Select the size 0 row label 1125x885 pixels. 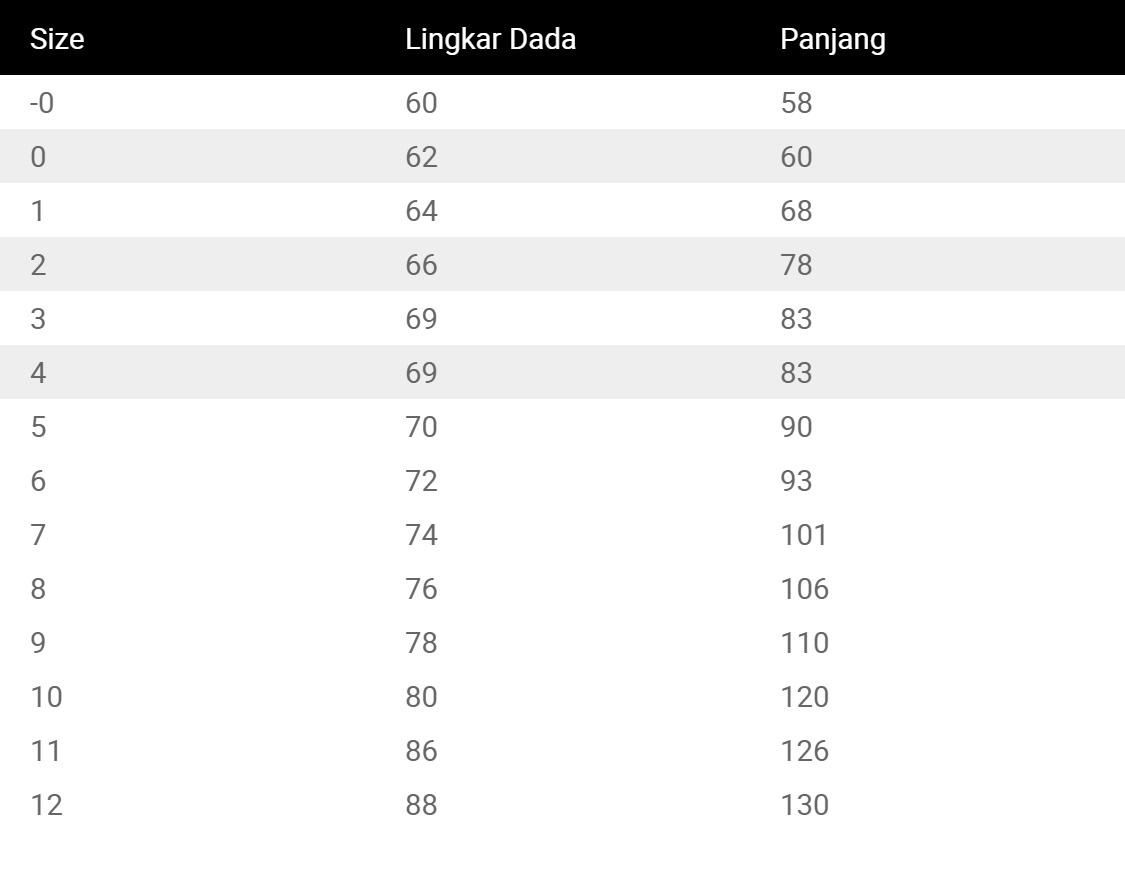point(38,156)
